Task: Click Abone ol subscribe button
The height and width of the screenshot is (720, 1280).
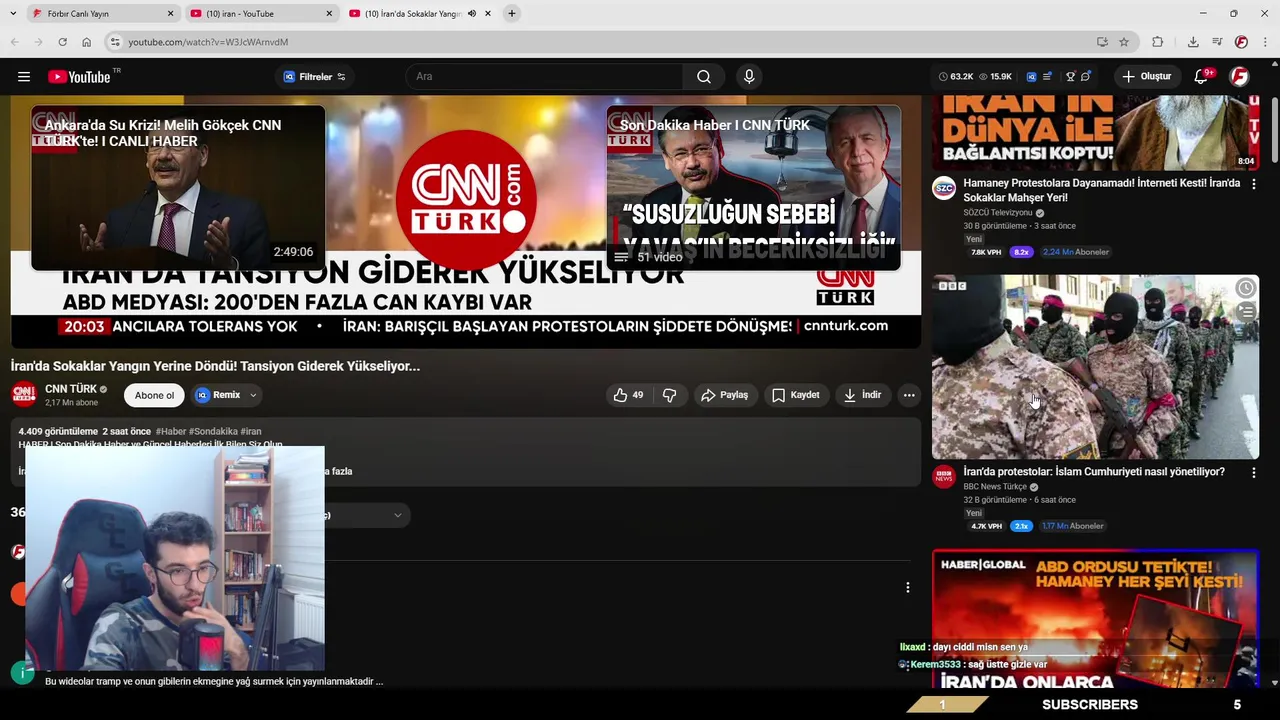Action: click(x=154, y=395)
